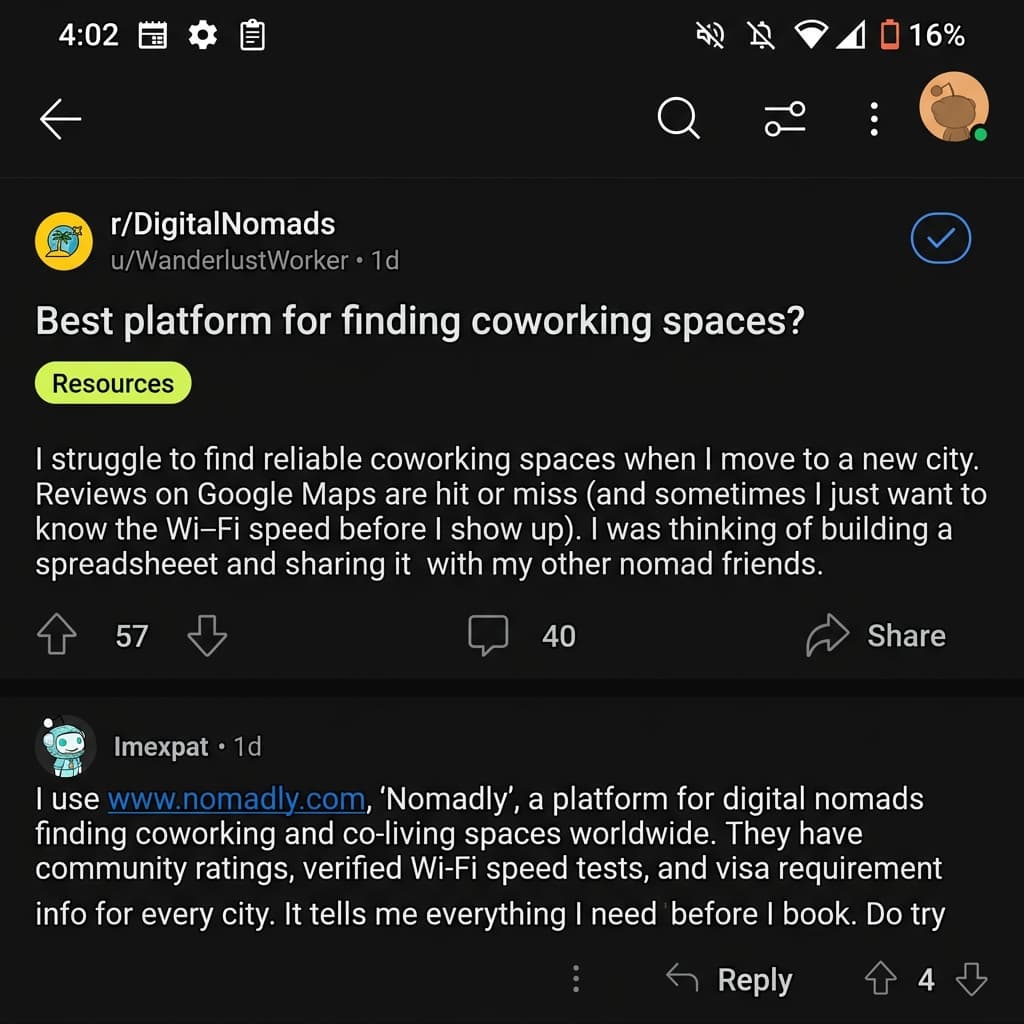Open the www.nomadly.com link

[237, 799]
